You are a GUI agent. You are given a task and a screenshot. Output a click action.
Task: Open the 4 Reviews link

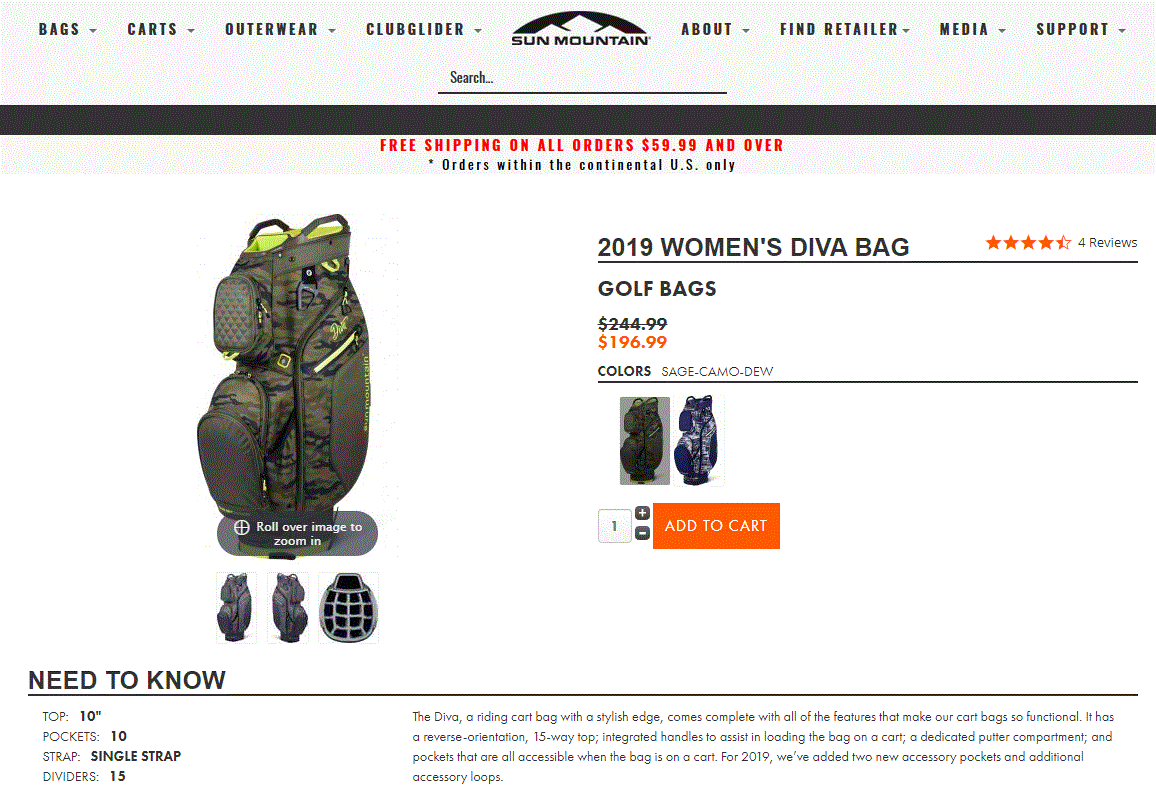pos(1107,243)
